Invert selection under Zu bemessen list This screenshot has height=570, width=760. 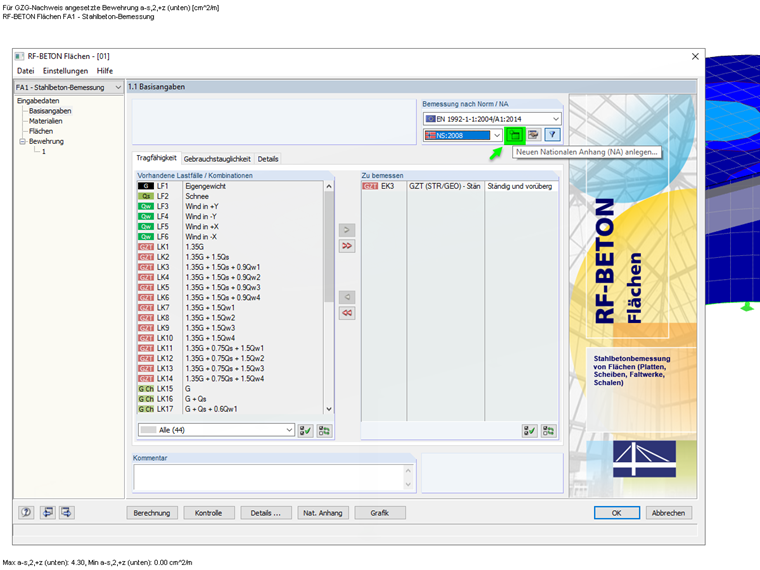[x=549, y=430]
